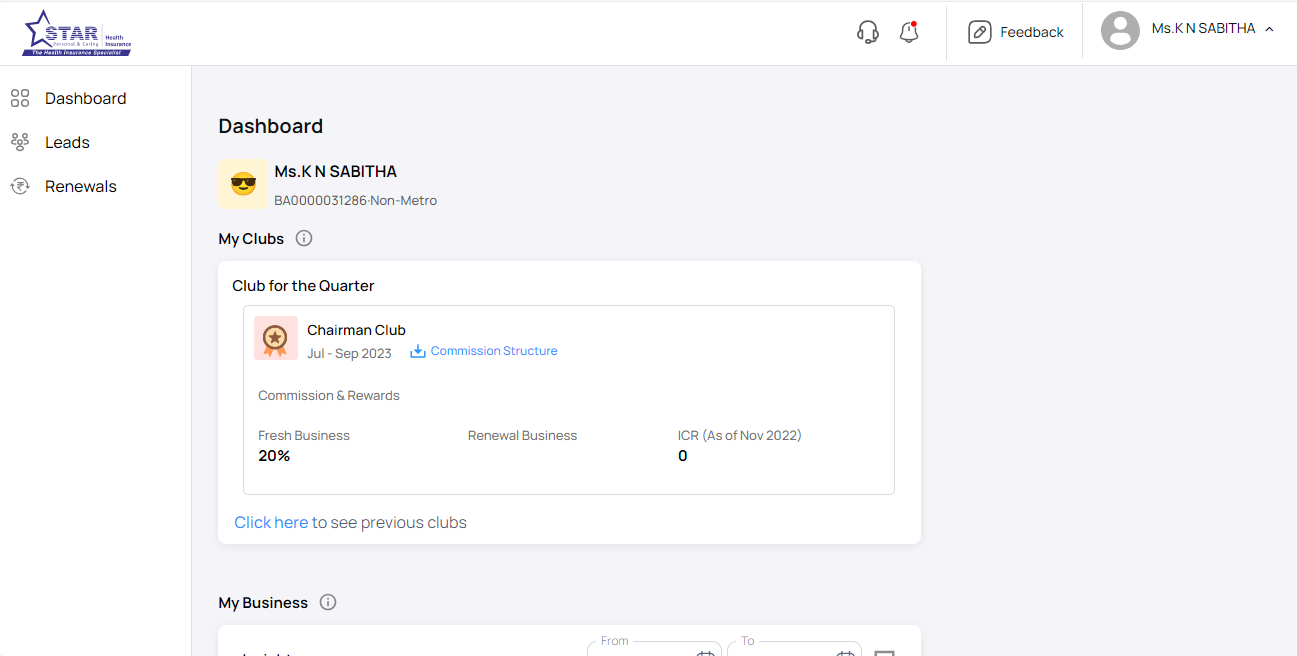The height and width of the screenshot is (656, 1297).
Task: Go to Leads in the sidebar
Action: tap(67, 142)
